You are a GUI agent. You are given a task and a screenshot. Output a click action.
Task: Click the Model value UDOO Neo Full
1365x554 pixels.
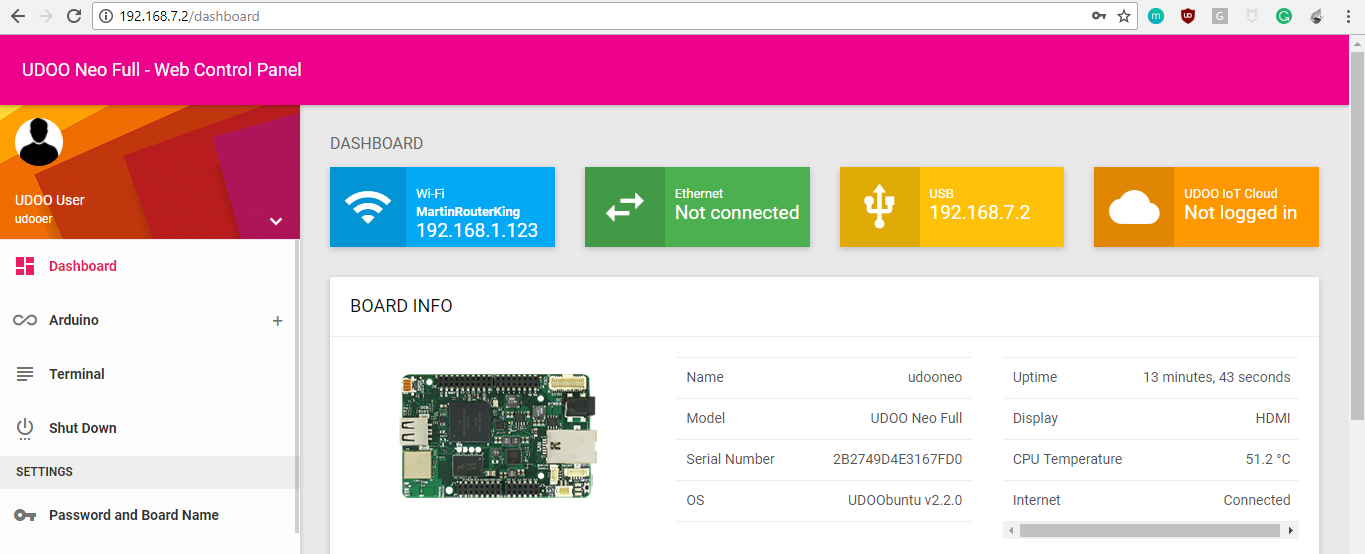[916, 418]
